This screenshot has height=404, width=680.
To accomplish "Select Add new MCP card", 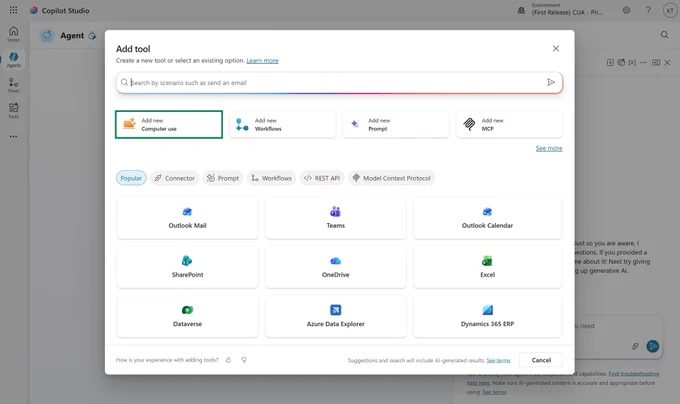I will (510, 124).
